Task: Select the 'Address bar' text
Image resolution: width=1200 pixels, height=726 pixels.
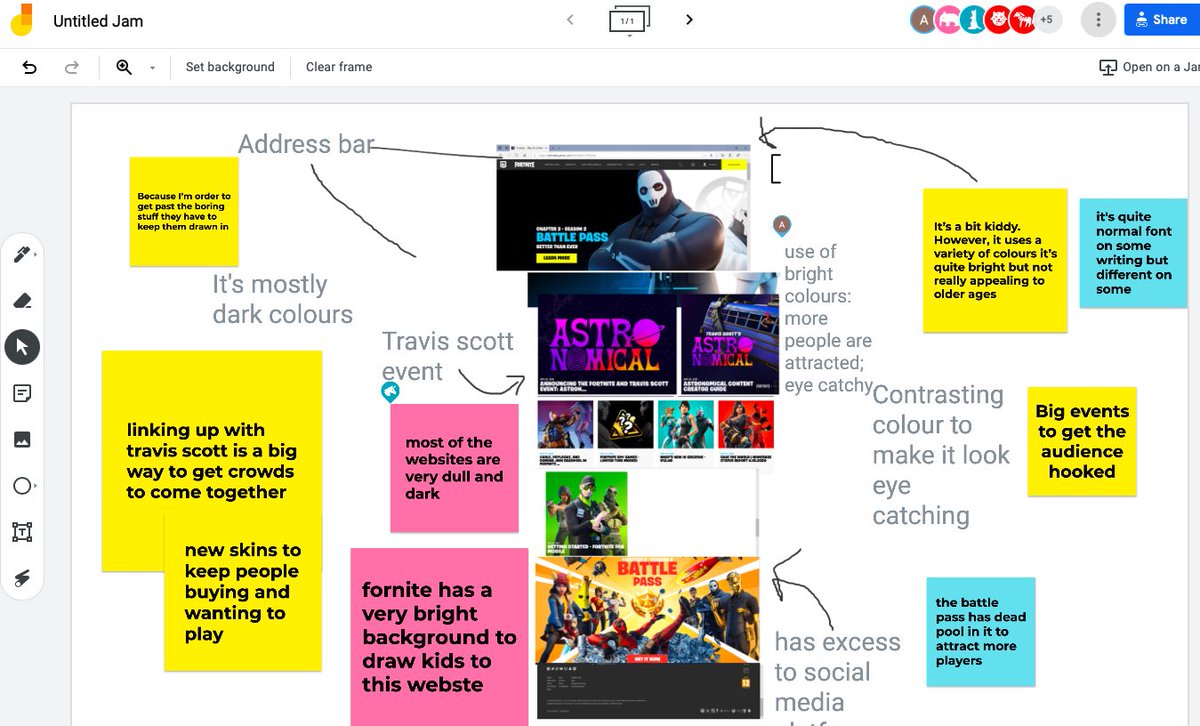Action: click(306, 145)
